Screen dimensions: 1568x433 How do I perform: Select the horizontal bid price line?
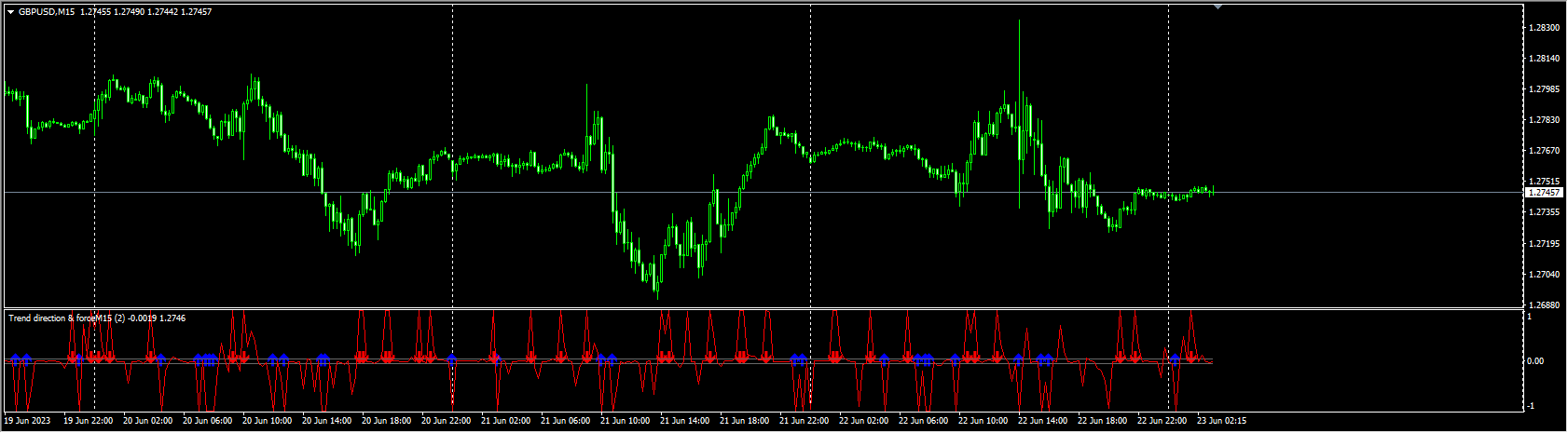coord(746,192)
